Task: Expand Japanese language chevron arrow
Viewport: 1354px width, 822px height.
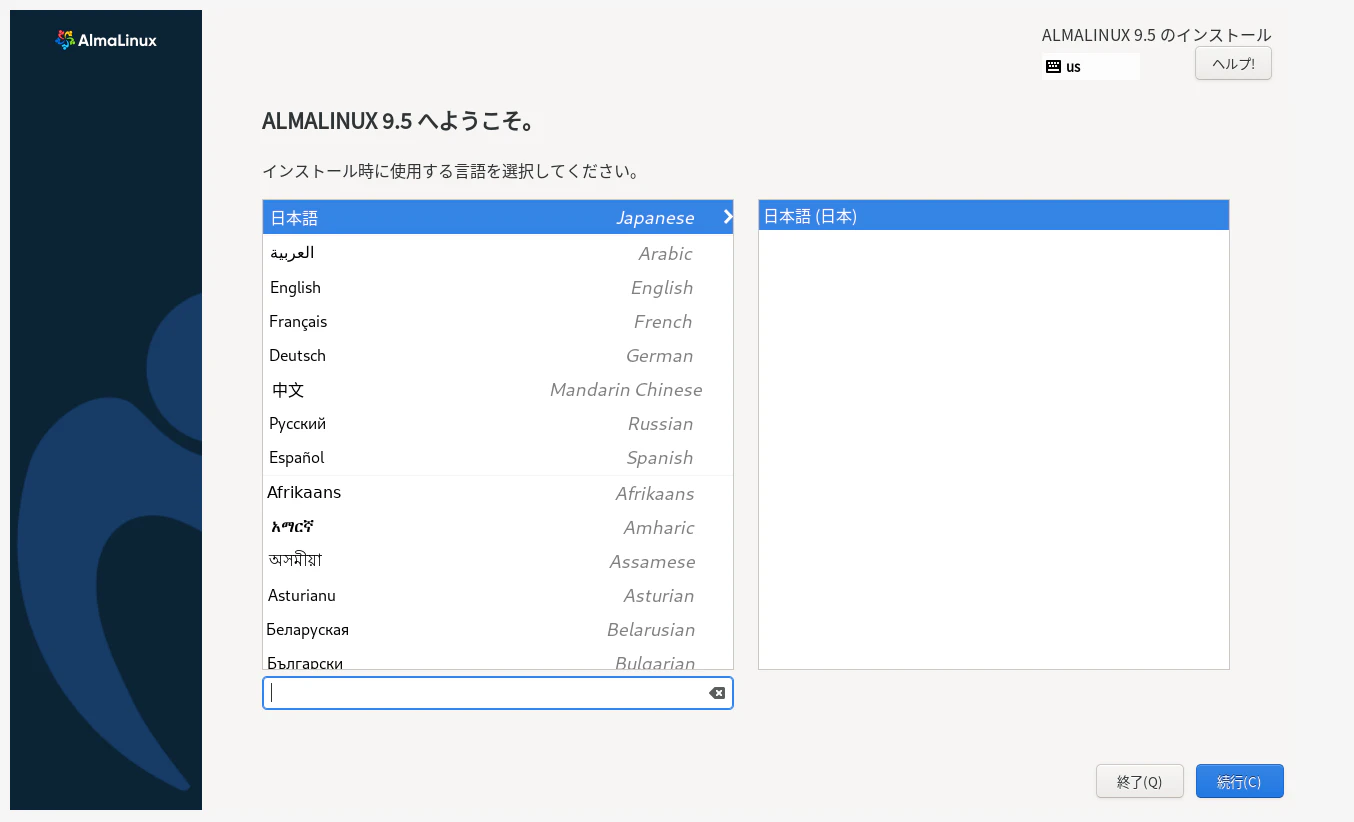Action: tap(727, 216)
